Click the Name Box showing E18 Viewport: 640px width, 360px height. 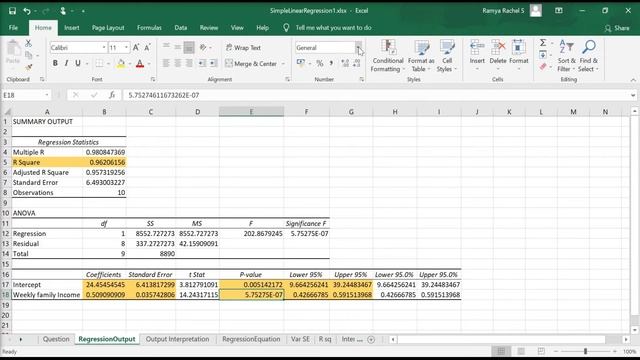point(26,95)
